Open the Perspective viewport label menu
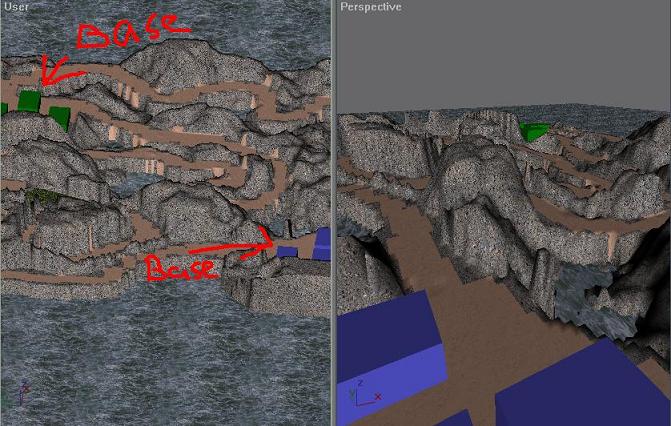This screenshot has height=426, width=671. pyautogui.click(x=370, y=7)
